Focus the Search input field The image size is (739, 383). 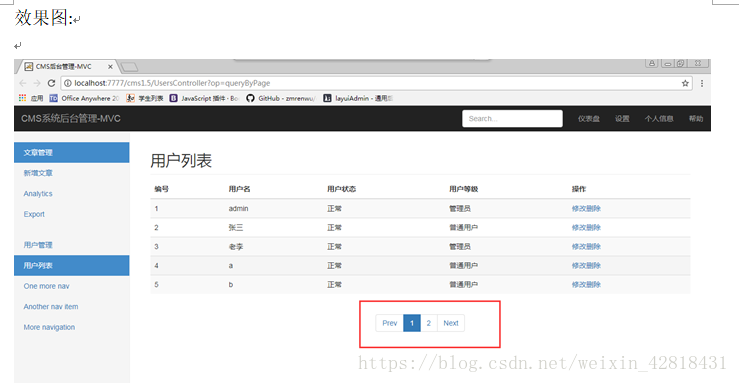[512, 119]
